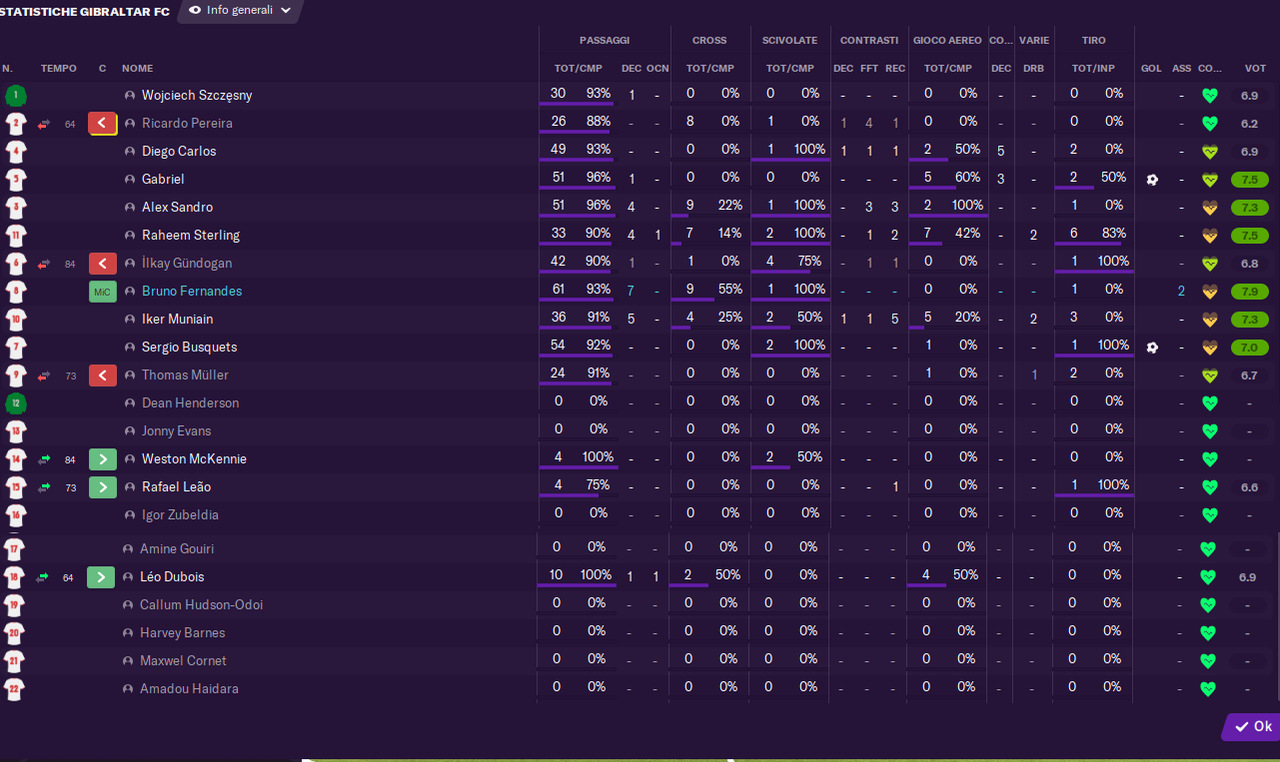This screenshot has height=762, width=1280.
Task: Click the person icon beside Alex Sandro
Action: point(130,208)
